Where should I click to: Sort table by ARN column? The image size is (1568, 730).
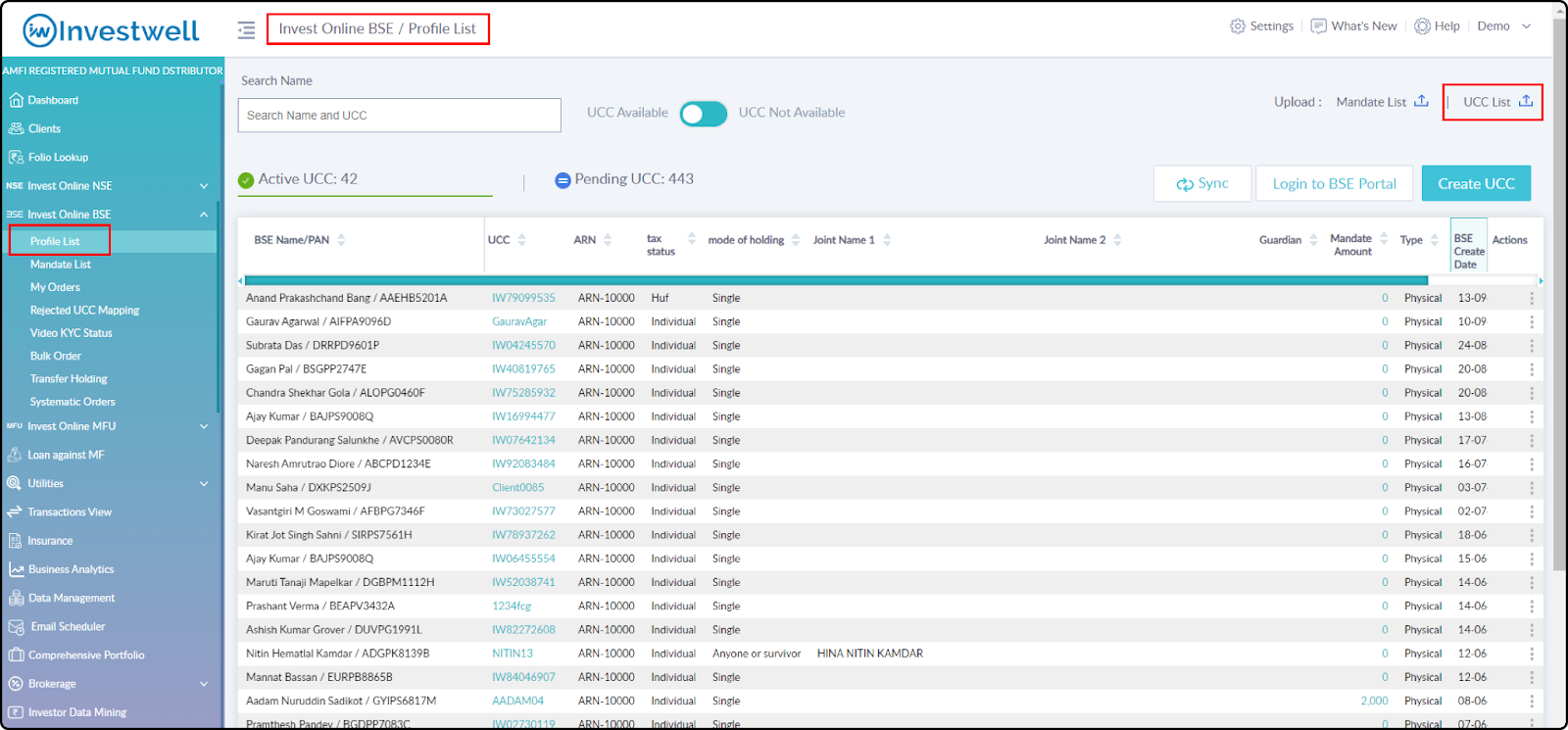click(x=608, y=240)
